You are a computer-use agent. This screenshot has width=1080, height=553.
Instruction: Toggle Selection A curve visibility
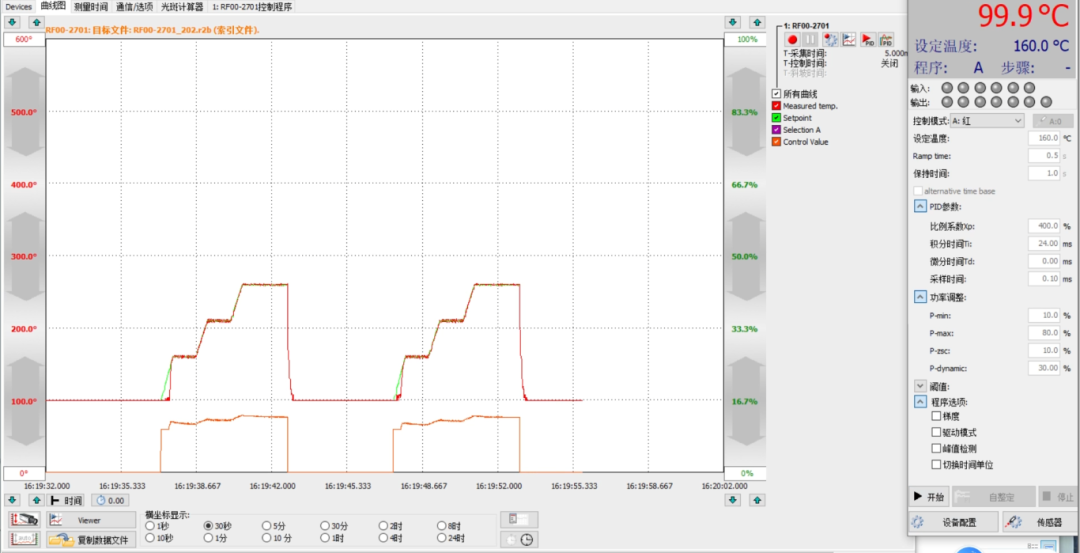coord(776,129)
